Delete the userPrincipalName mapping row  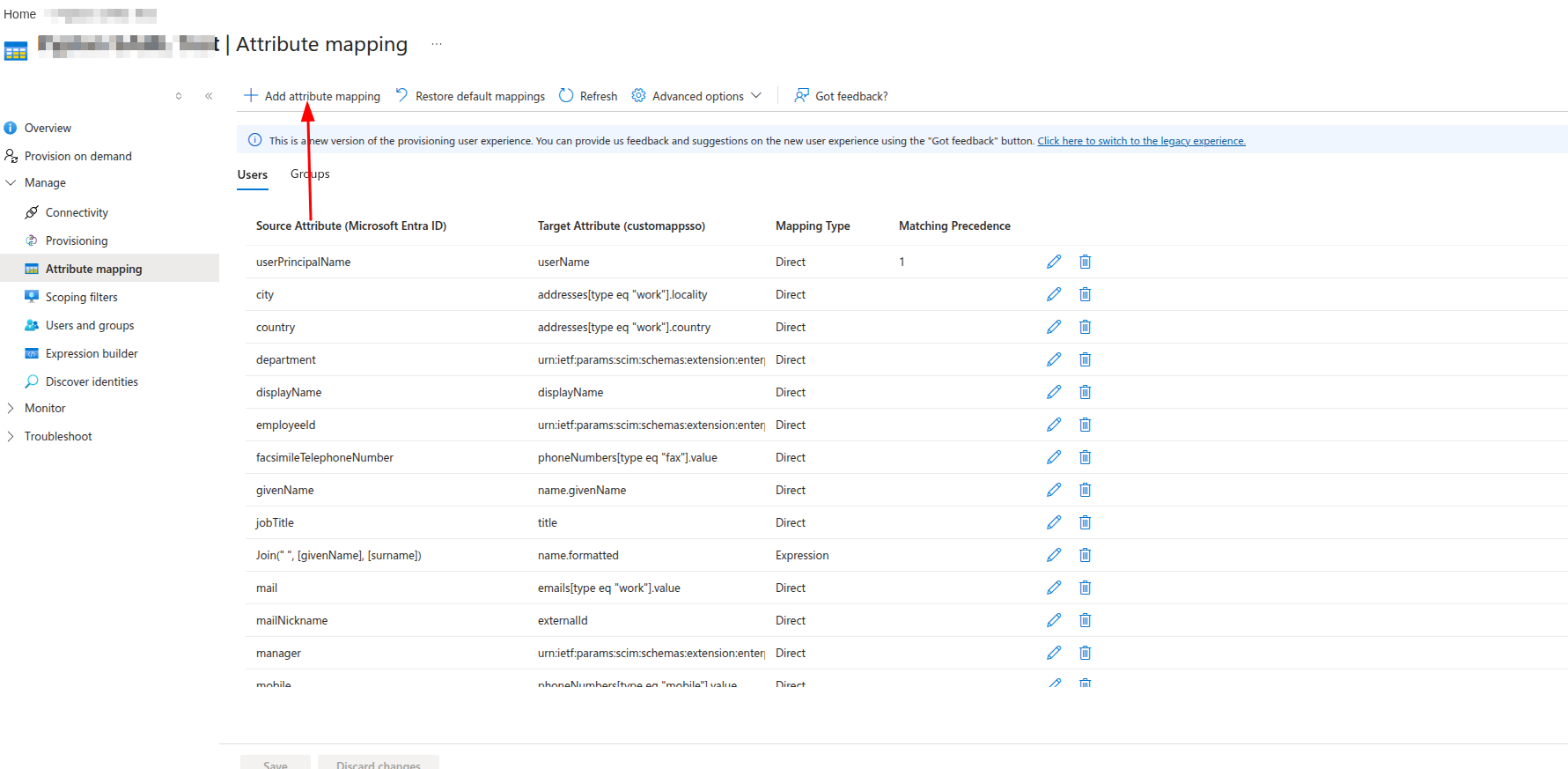(1085, 262)
